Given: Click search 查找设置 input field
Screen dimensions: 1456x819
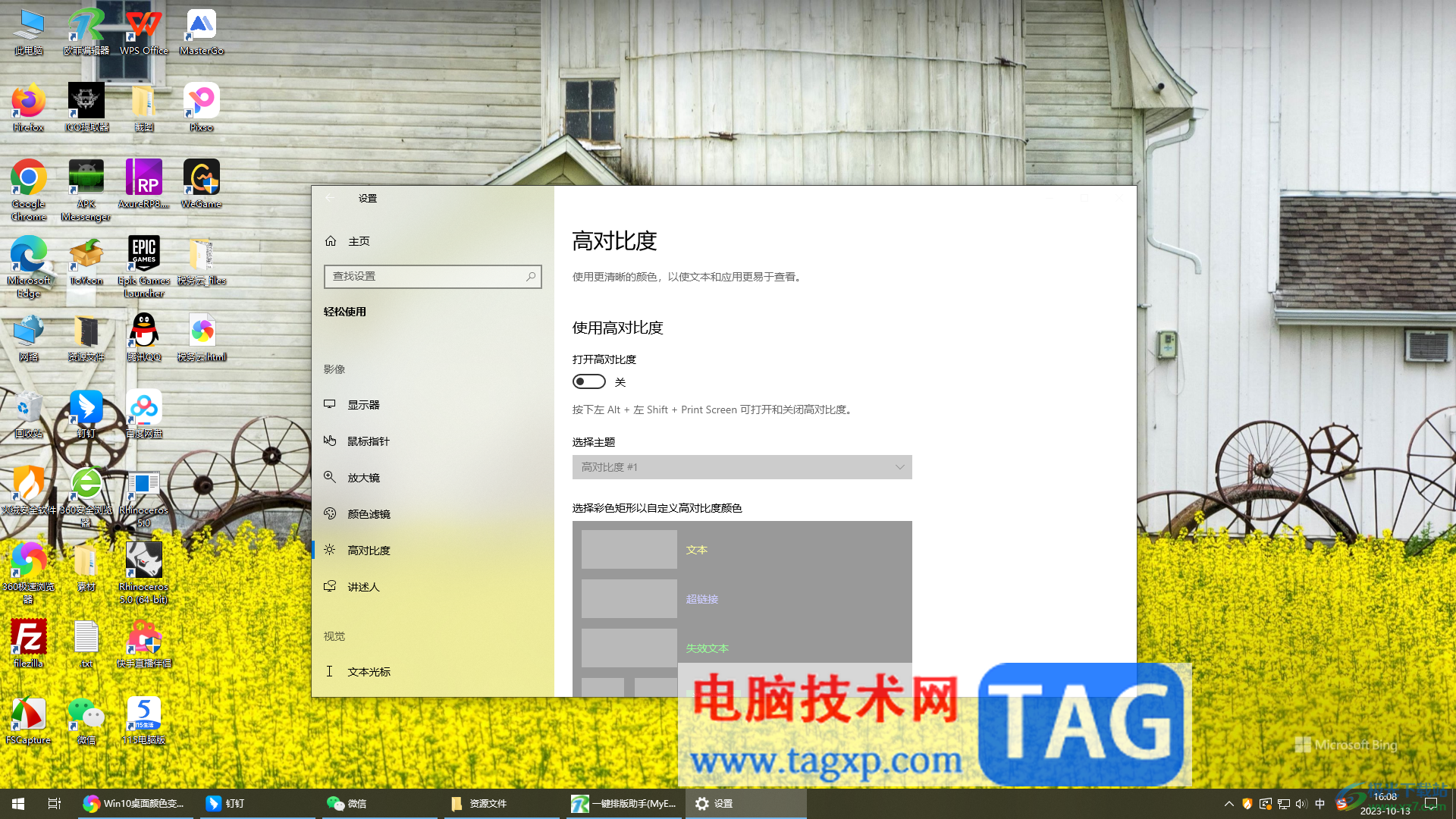Looking at the screenshot, I should click(432, 276).
